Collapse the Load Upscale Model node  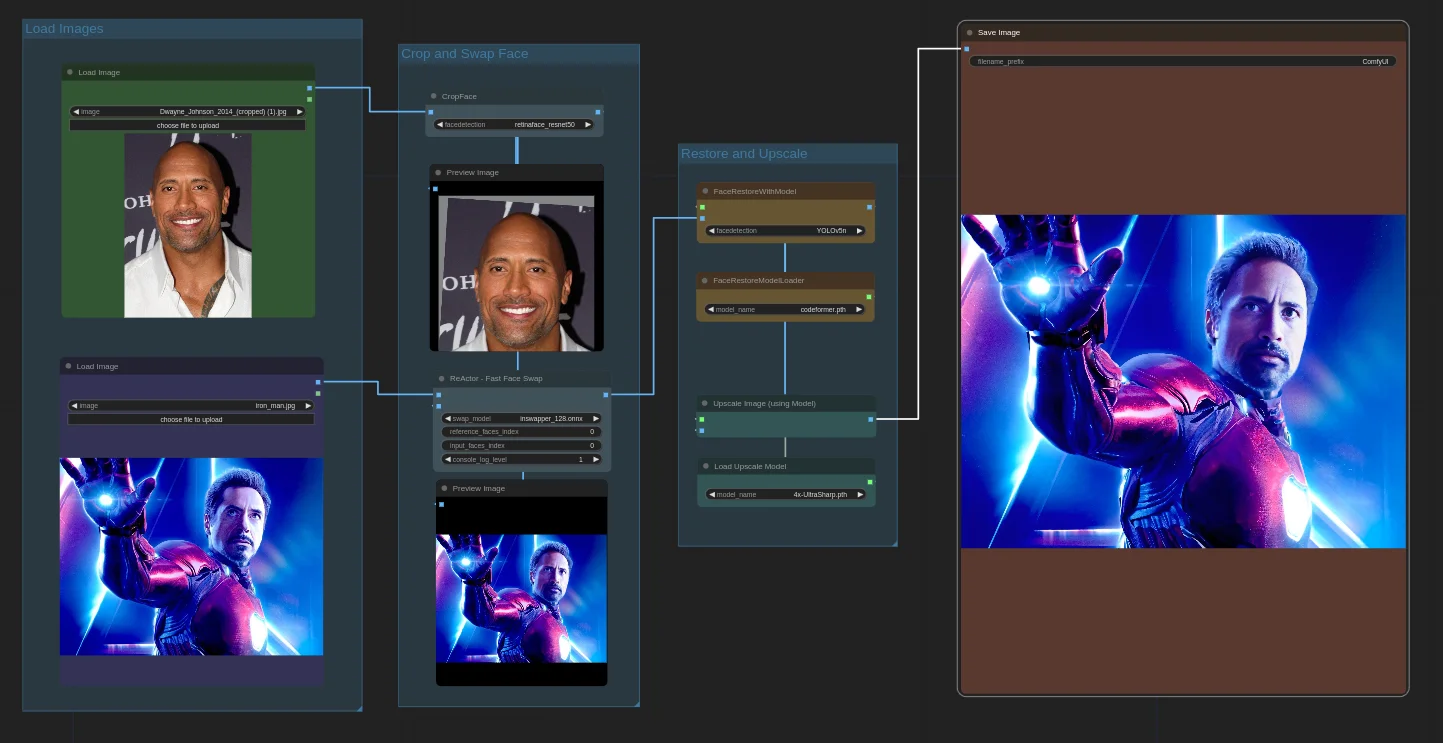705,466
